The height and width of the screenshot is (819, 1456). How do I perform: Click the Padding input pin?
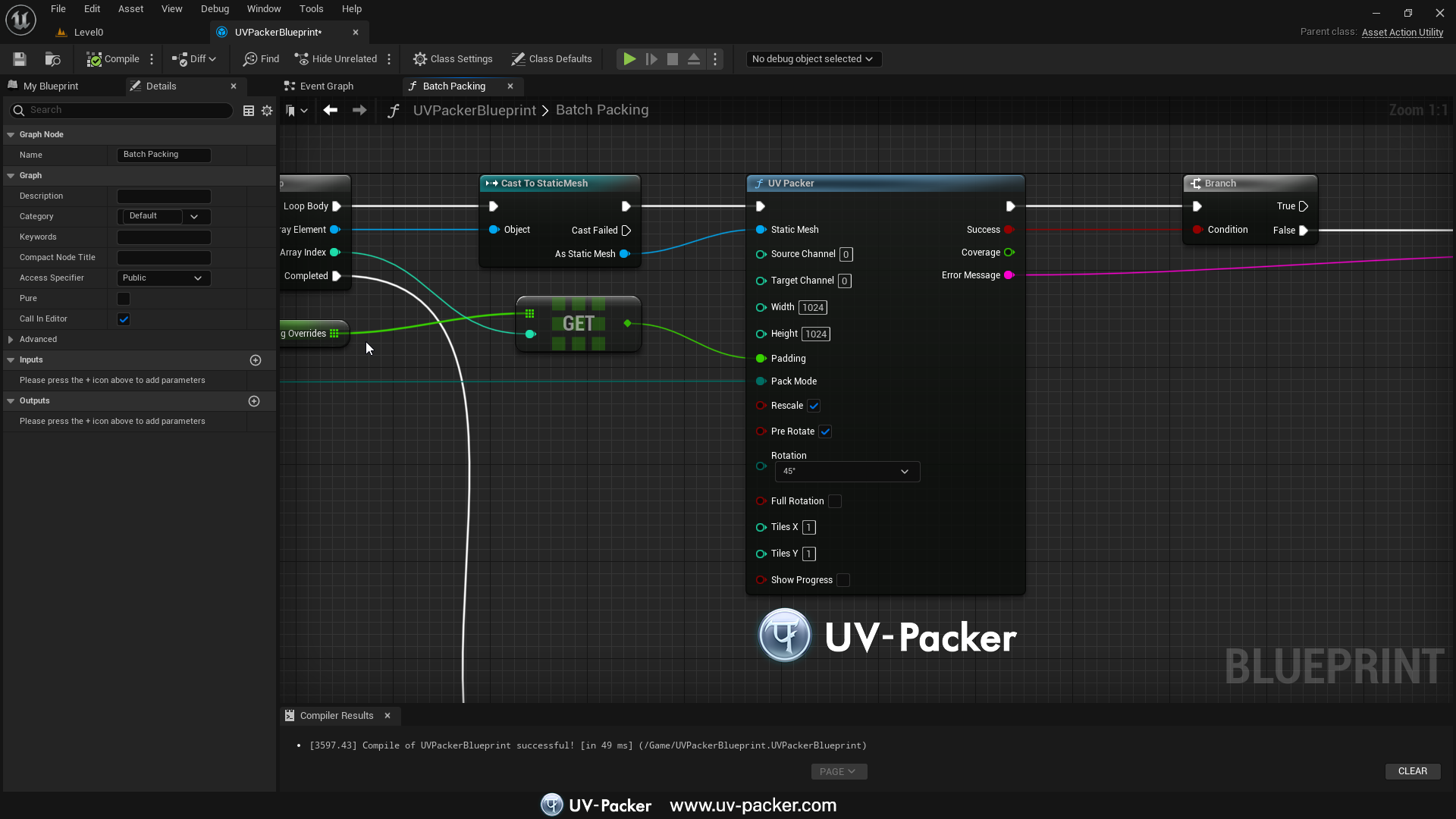click(x=761, y=359)
